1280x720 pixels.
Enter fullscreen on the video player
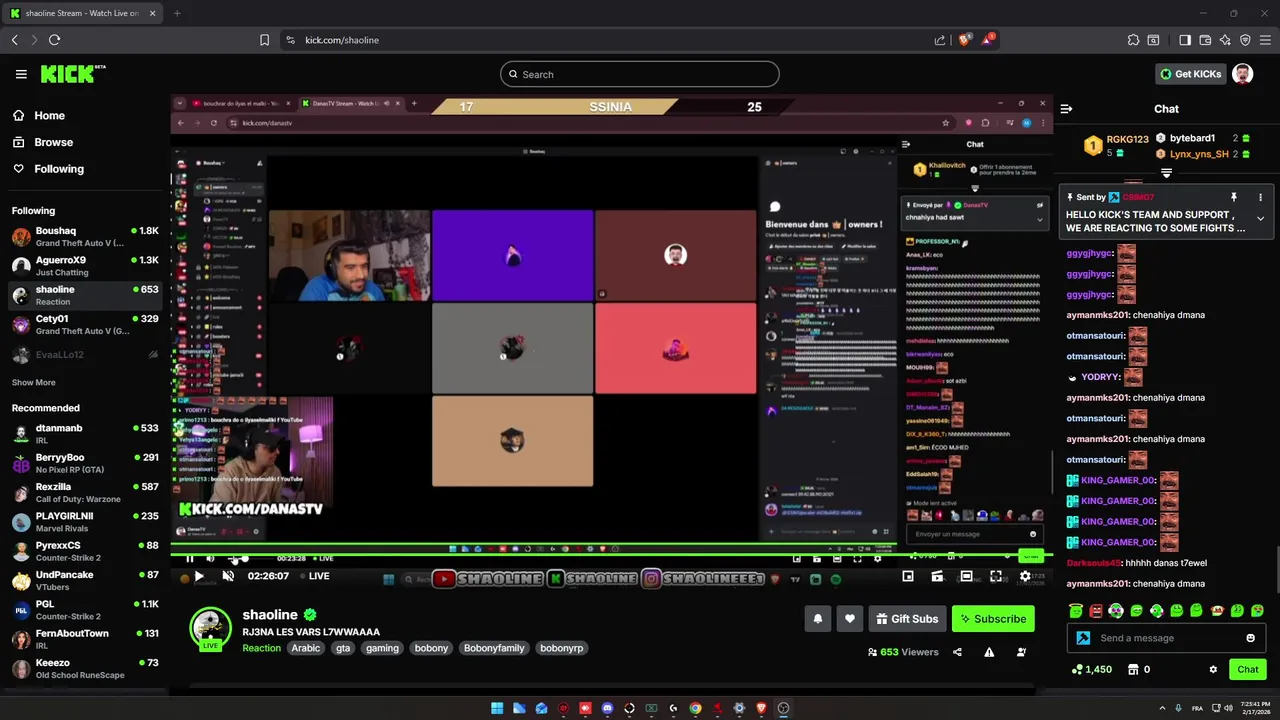point(996,576)
